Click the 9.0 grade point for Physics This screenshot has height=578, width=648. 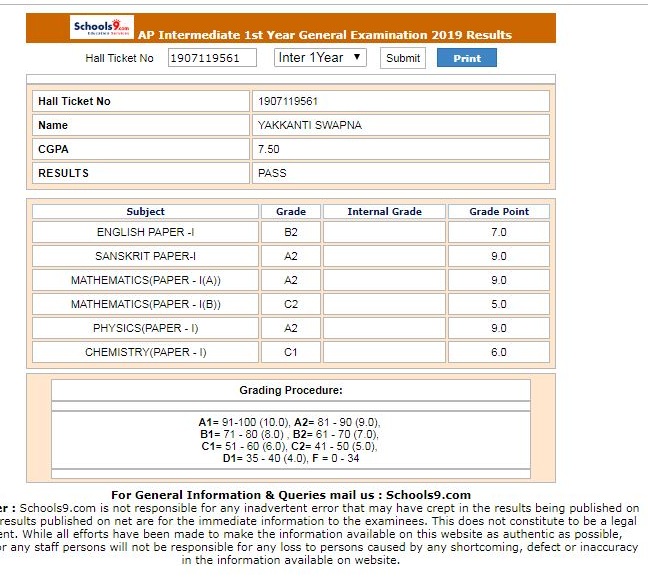[499, 328]
